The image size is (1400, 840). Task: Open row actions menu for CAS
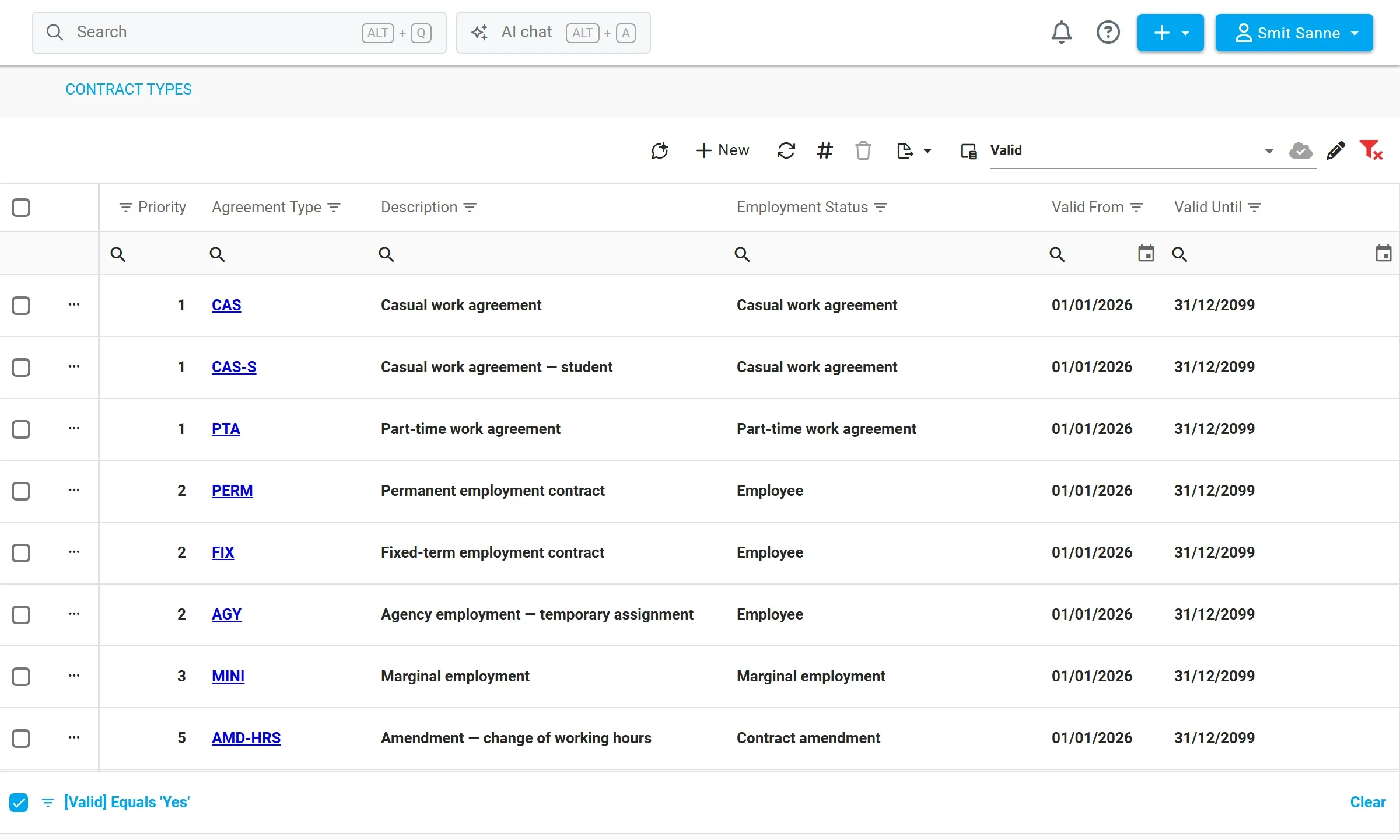pyautogui.click(x=74, y=304)
